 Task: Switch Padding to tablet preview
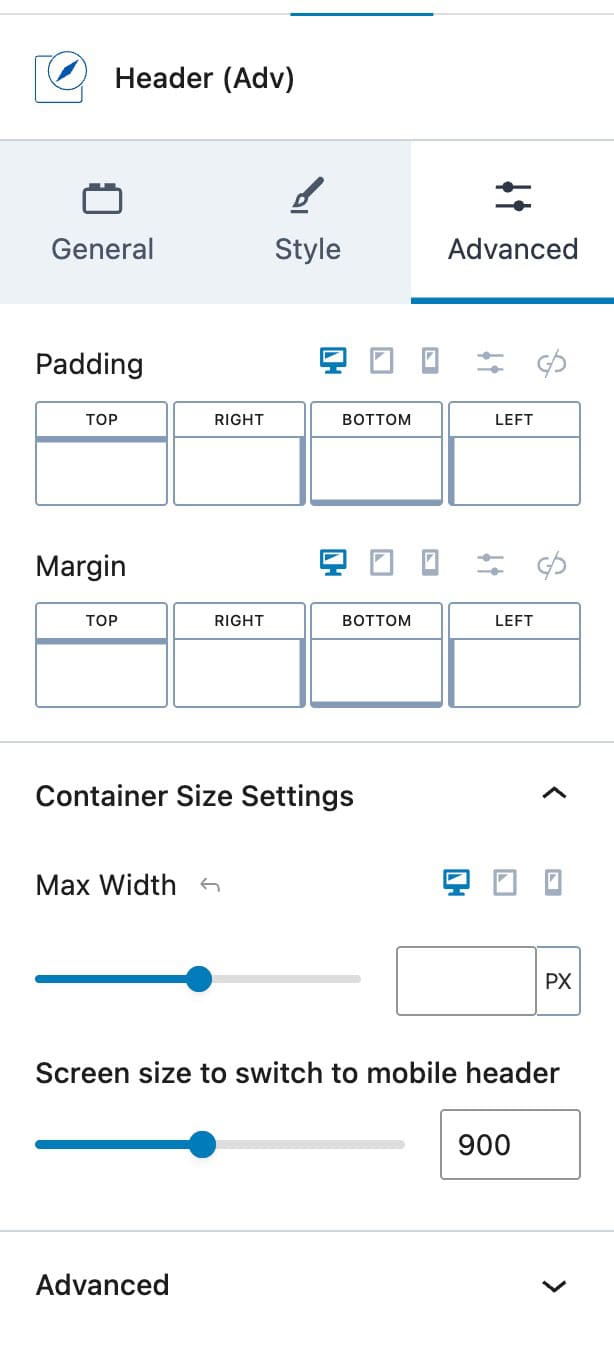(381, 360)
